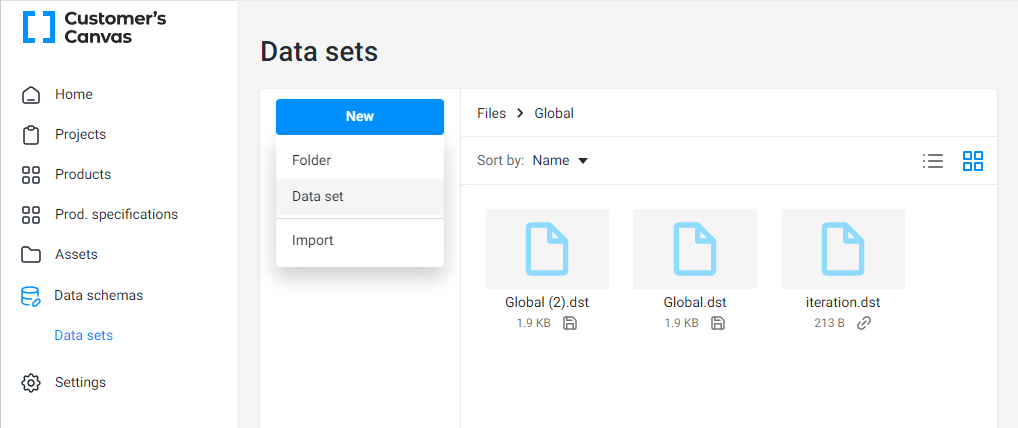Click the Sort by label
This screenshot has width=1018, height=428.
(501, 160)
